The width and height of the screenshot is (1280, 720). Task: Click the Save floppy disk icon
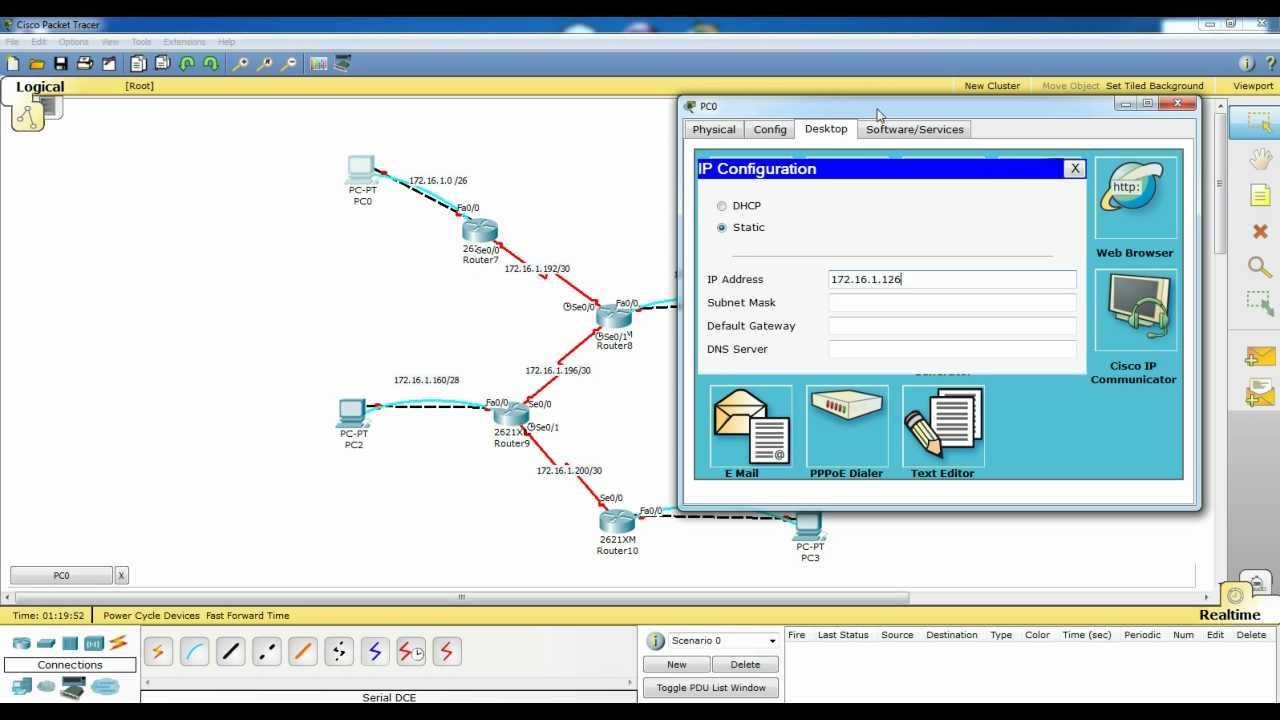(x=61, y=63)
